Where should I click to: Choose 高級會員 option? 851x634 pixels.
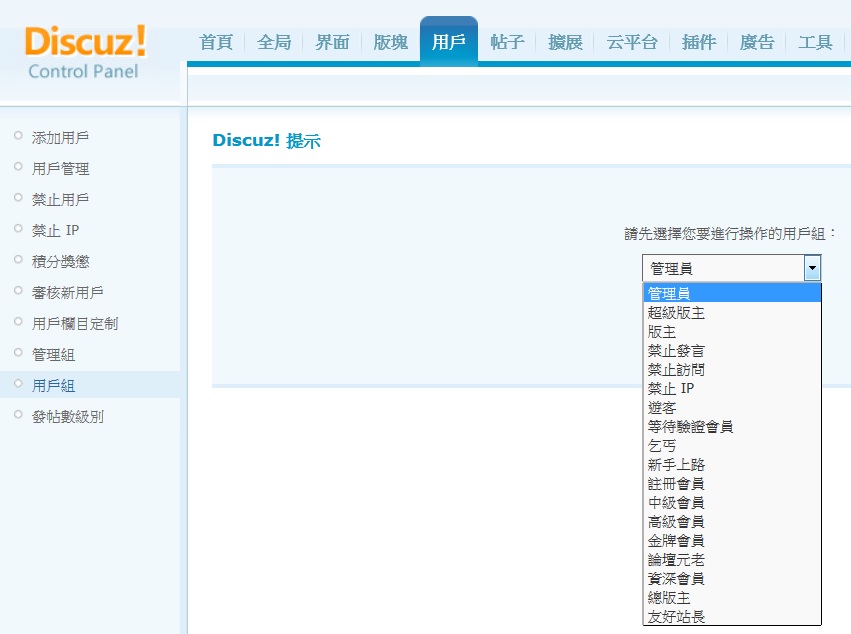point(732,522)
